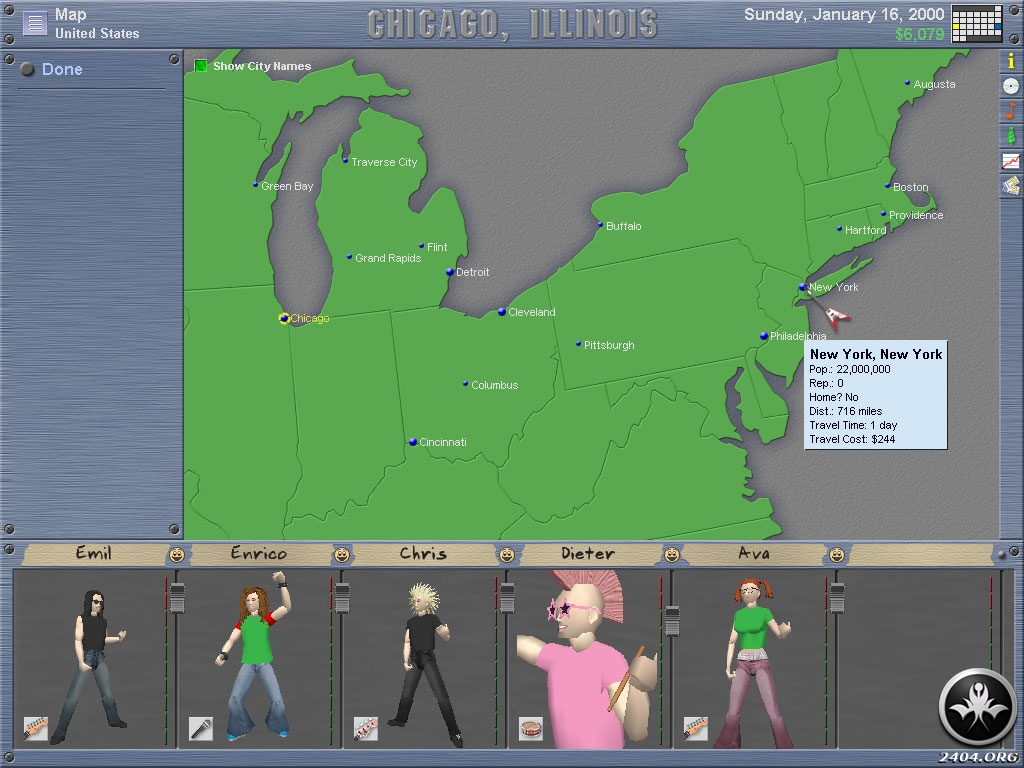Open the red line chart icon
Viewport: 1024px width, 768px height.
1011,161
